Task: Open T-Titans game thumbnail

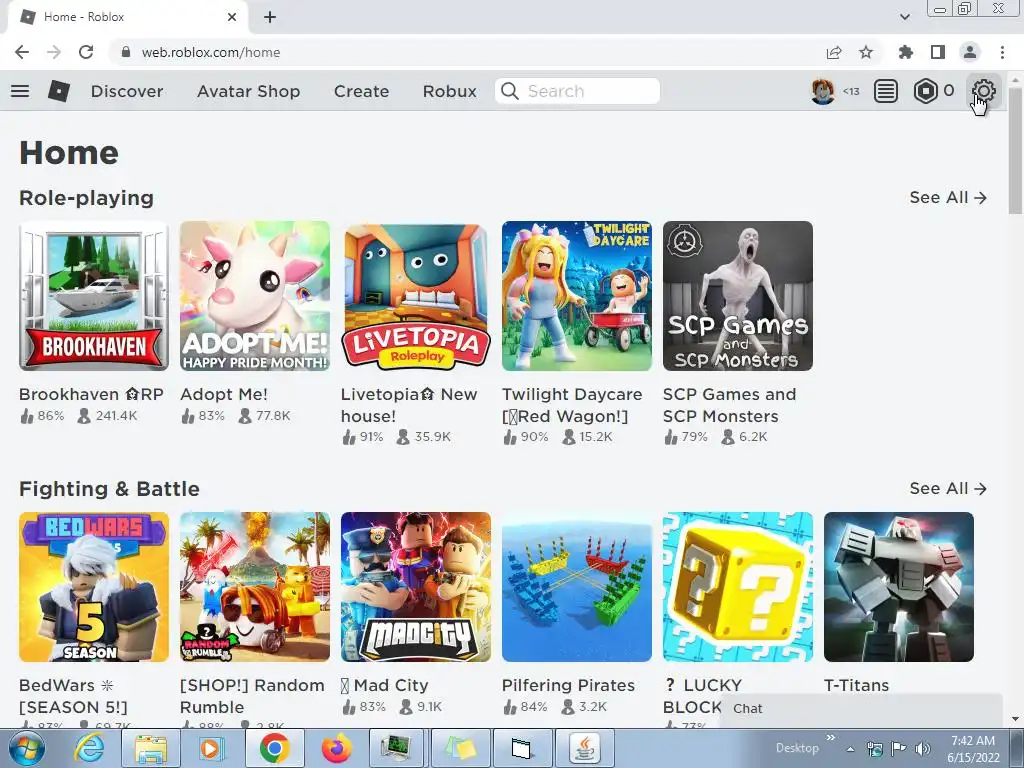Action: click(899, 587)
